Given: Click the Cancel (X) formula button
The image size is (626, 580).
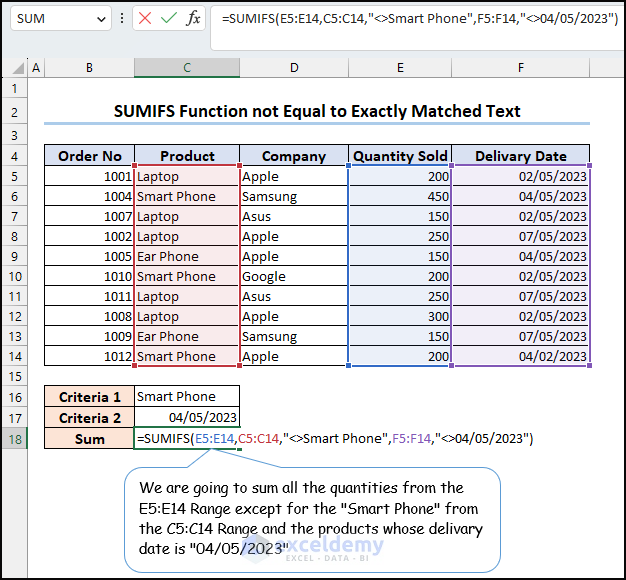Looking at the screenshot, I should tap(147, 19).
